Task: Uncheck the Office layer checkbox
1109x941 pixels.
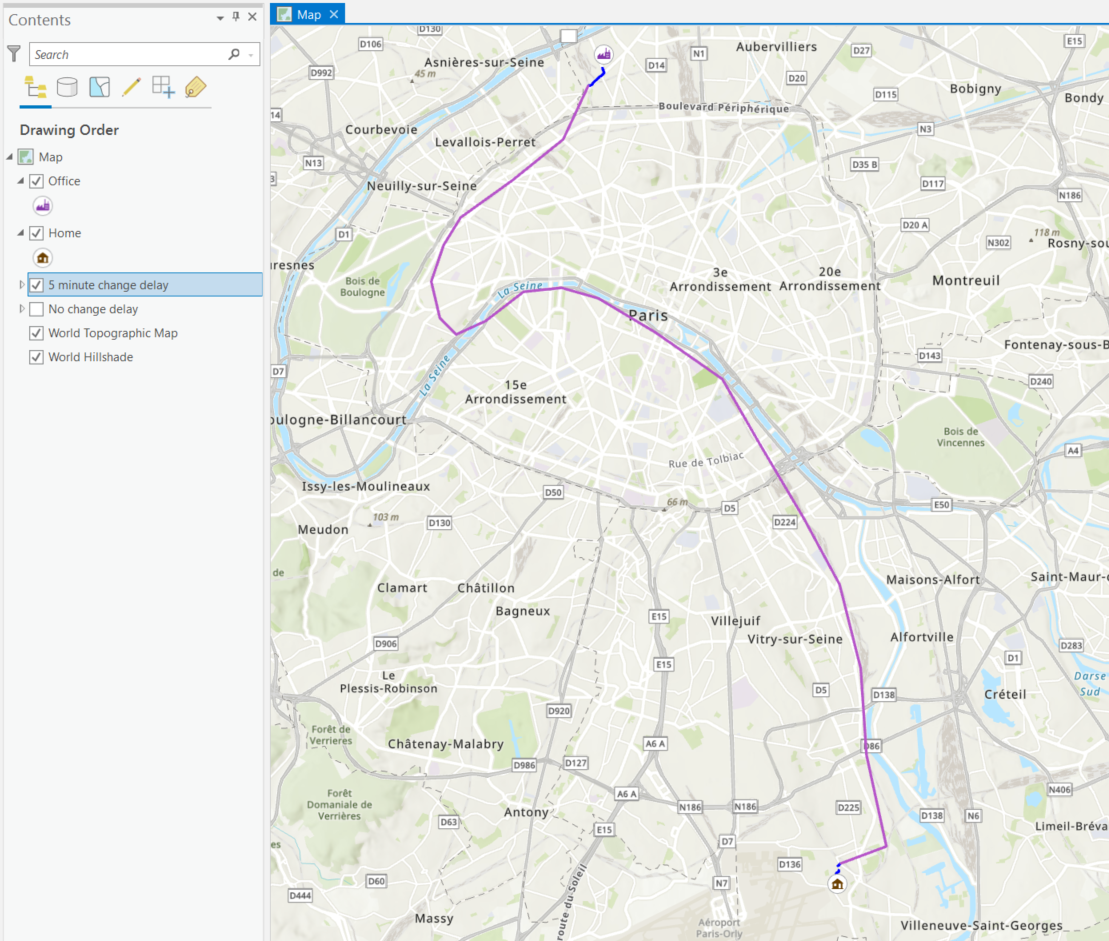Action: (37, 181)
